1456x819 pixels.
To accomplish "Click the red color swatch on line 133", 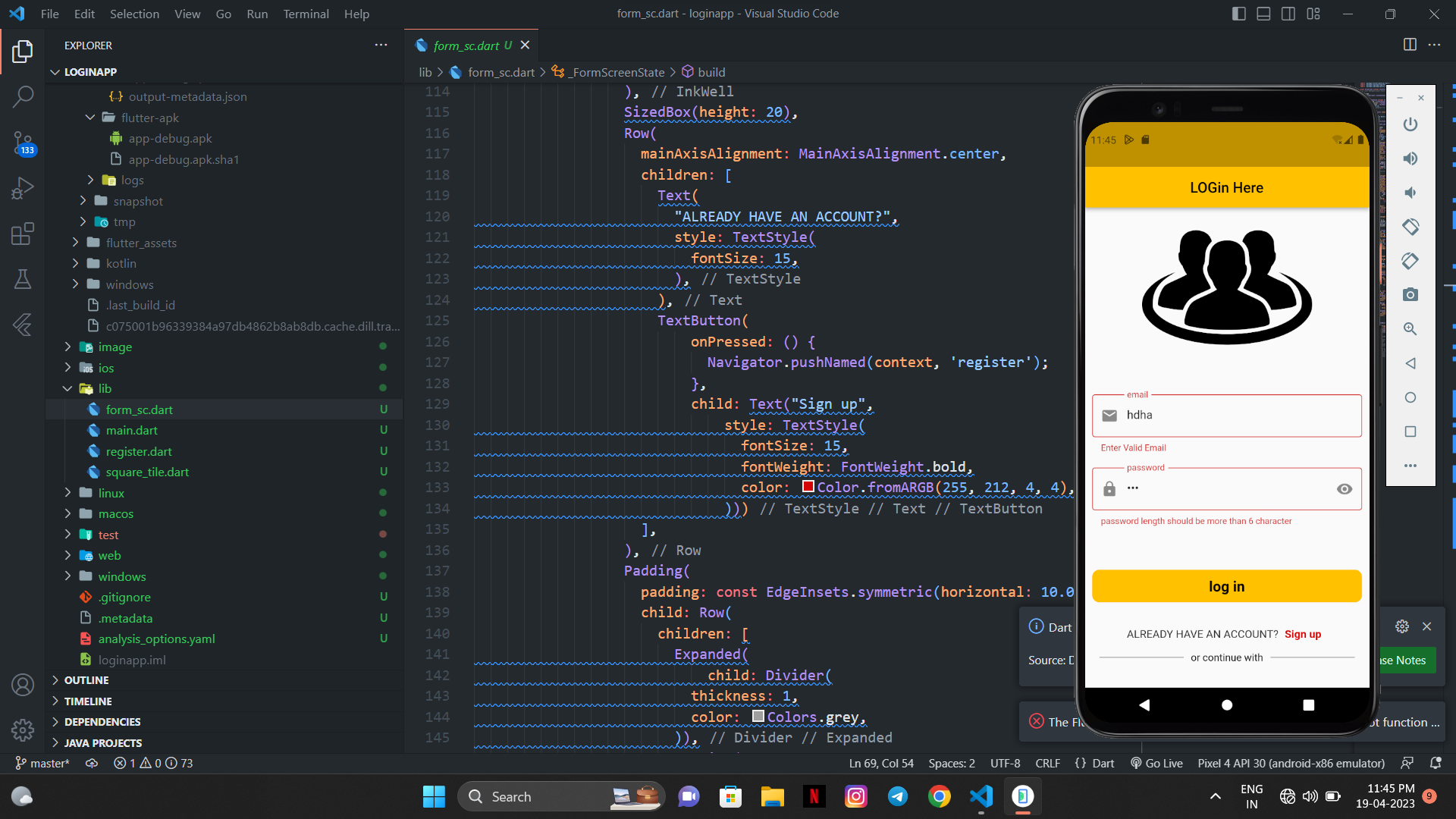I will point(807,486).
